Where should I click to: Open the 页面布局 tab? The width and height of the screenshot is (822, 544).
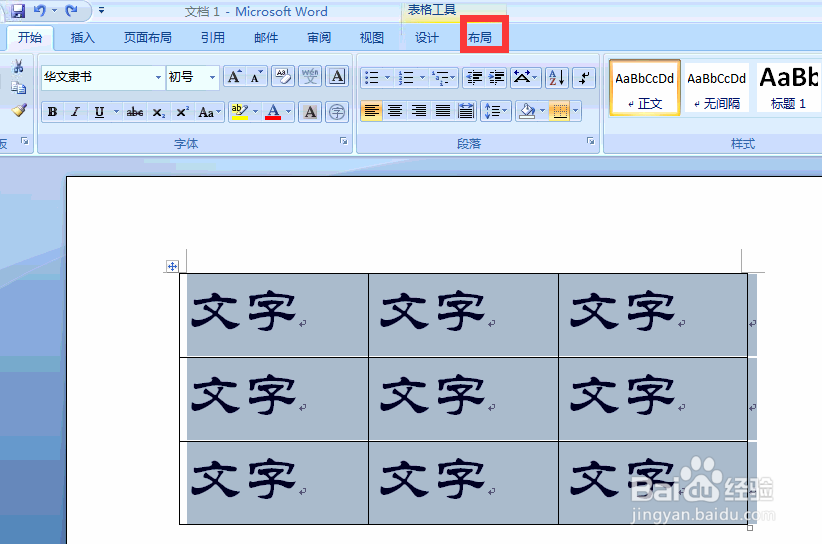click(x=148, y=38)
